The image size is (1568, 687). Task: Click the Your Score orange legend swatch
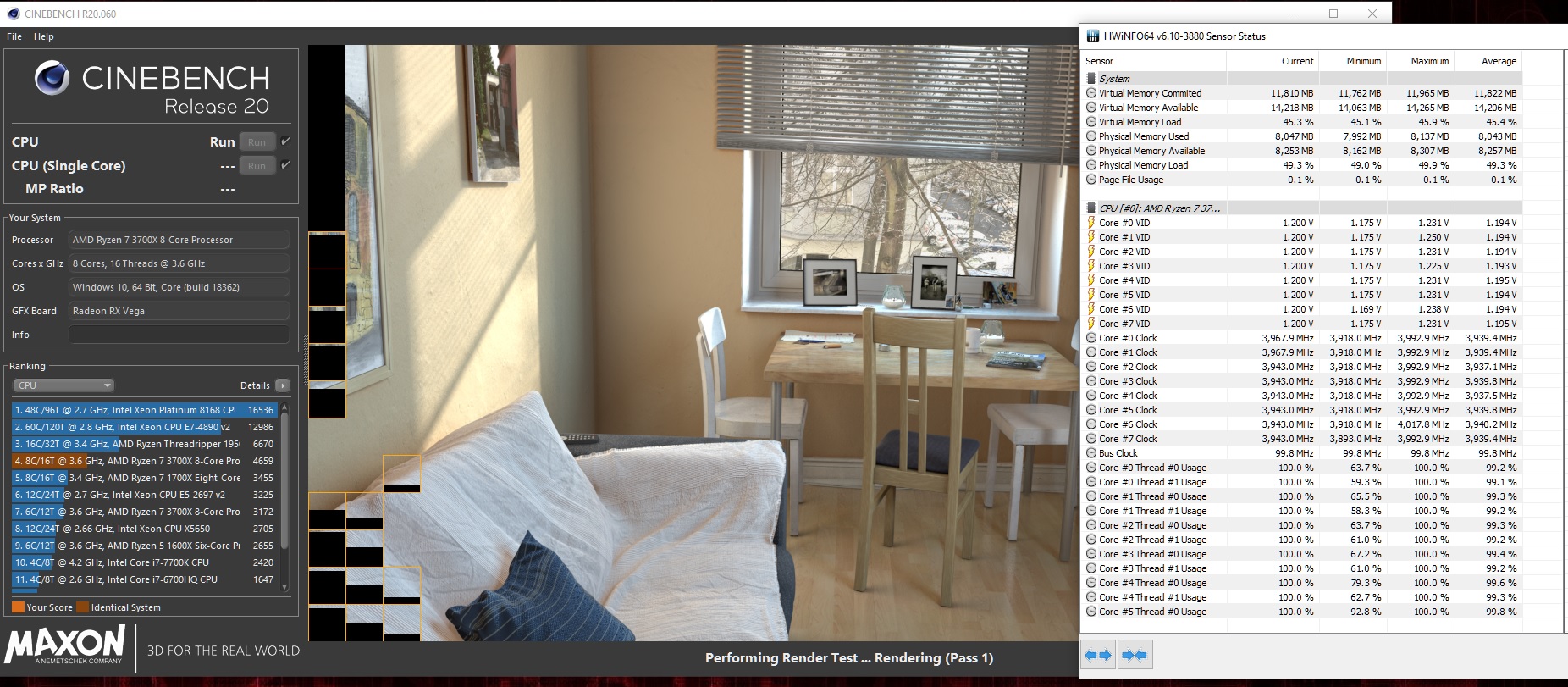[x=18, y=607]
